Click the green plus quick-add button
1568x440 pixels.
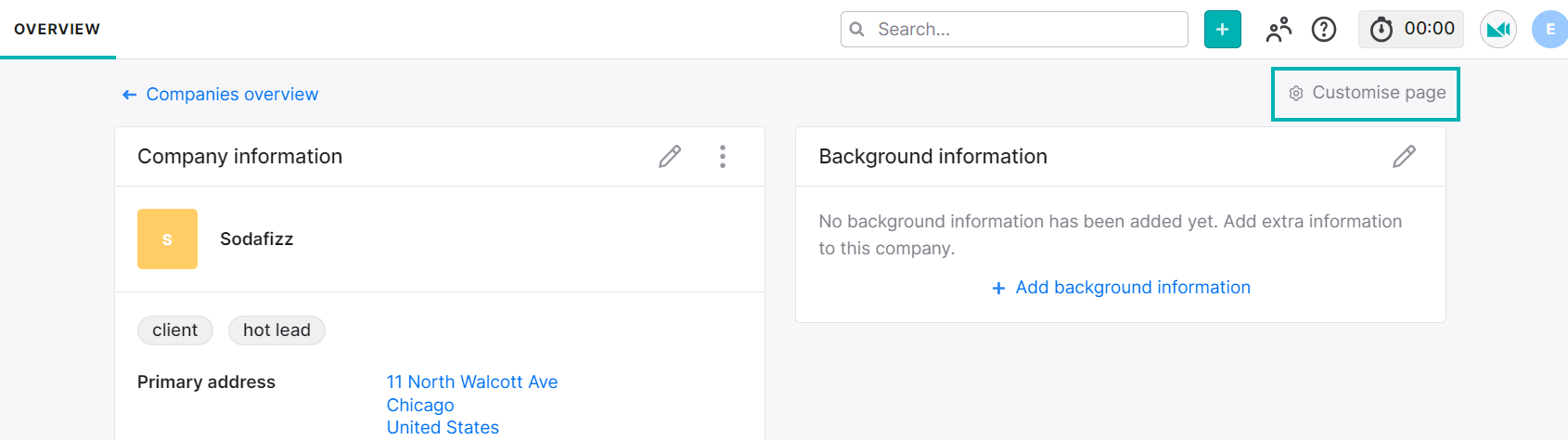pos(1222,30)
